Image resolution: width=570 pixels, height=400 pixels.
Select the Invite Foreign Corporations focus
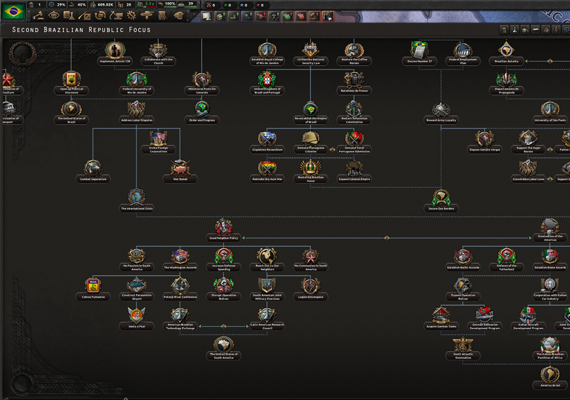point(158,142)
